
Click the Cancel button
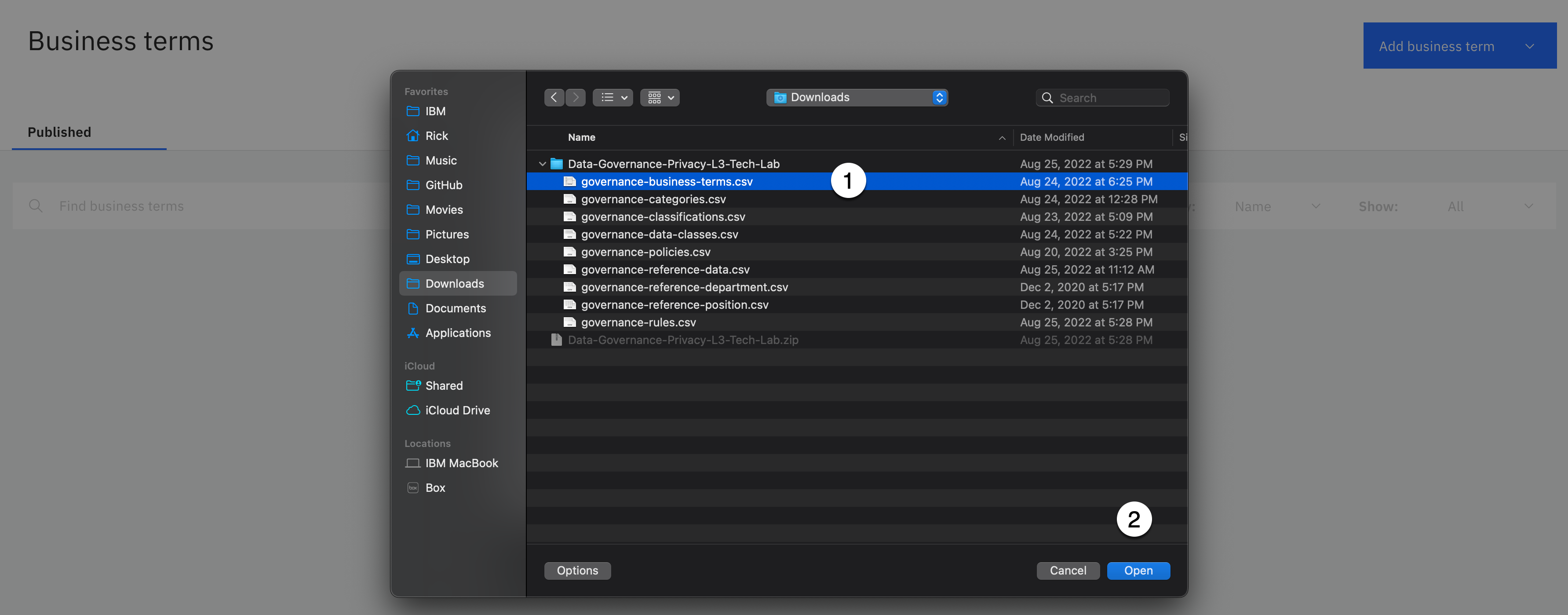tap(1067, 571)
